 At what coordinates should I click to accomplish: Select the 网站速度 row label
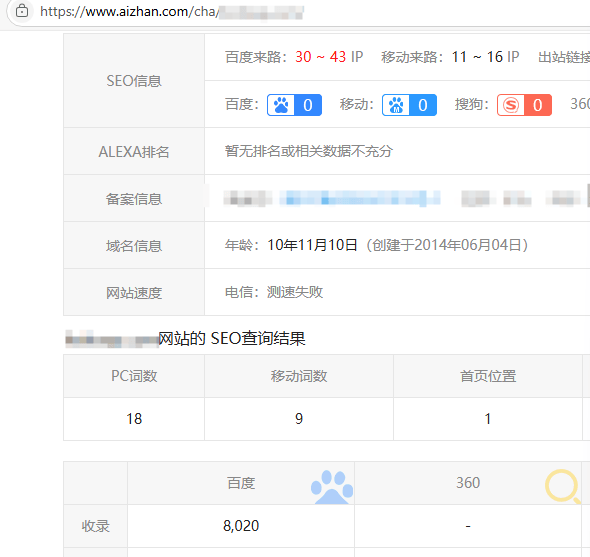pyautogui.click(x=134, y=293)
